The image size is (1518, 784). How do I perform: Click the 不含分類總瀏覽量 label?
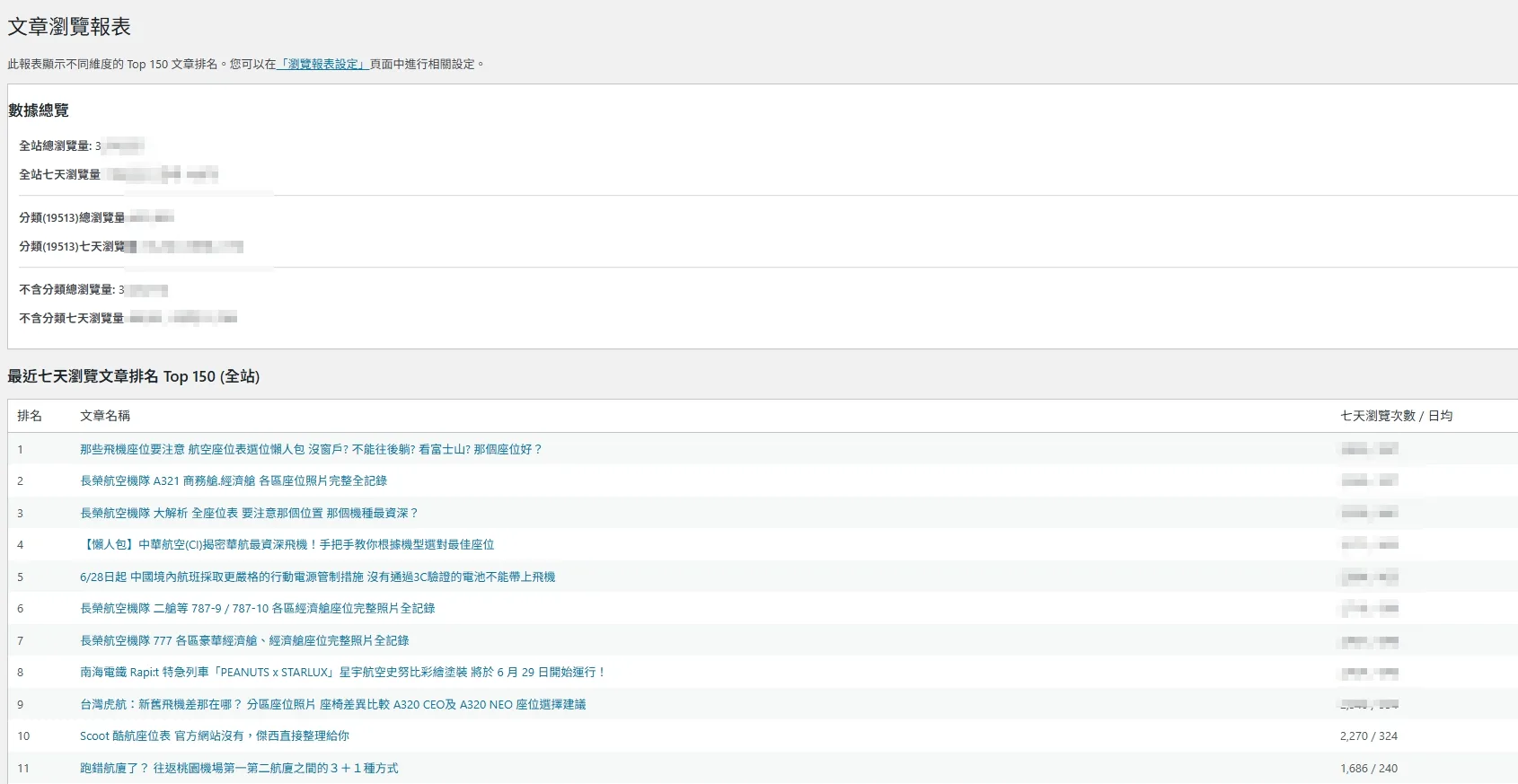[x=66, y=289]
